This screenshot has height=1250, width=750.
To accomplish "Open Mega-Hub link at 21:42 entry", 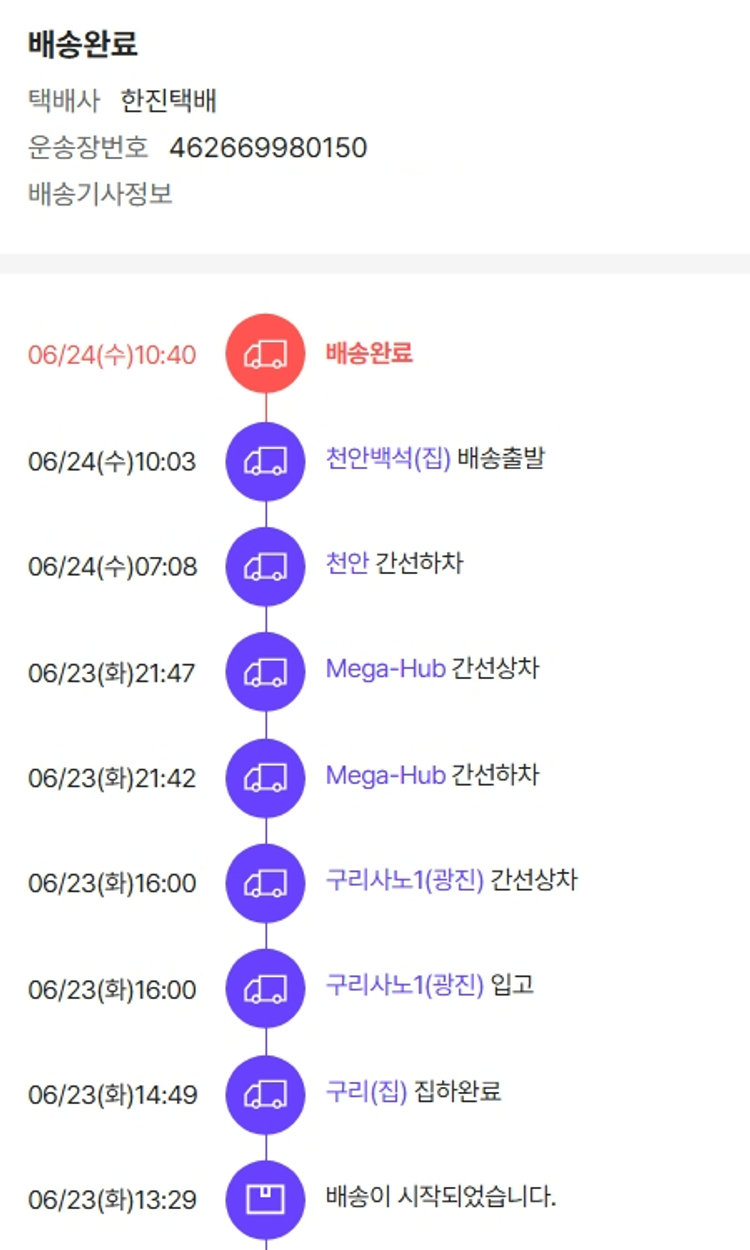I will pyautogui.click(x=385, y=775).
